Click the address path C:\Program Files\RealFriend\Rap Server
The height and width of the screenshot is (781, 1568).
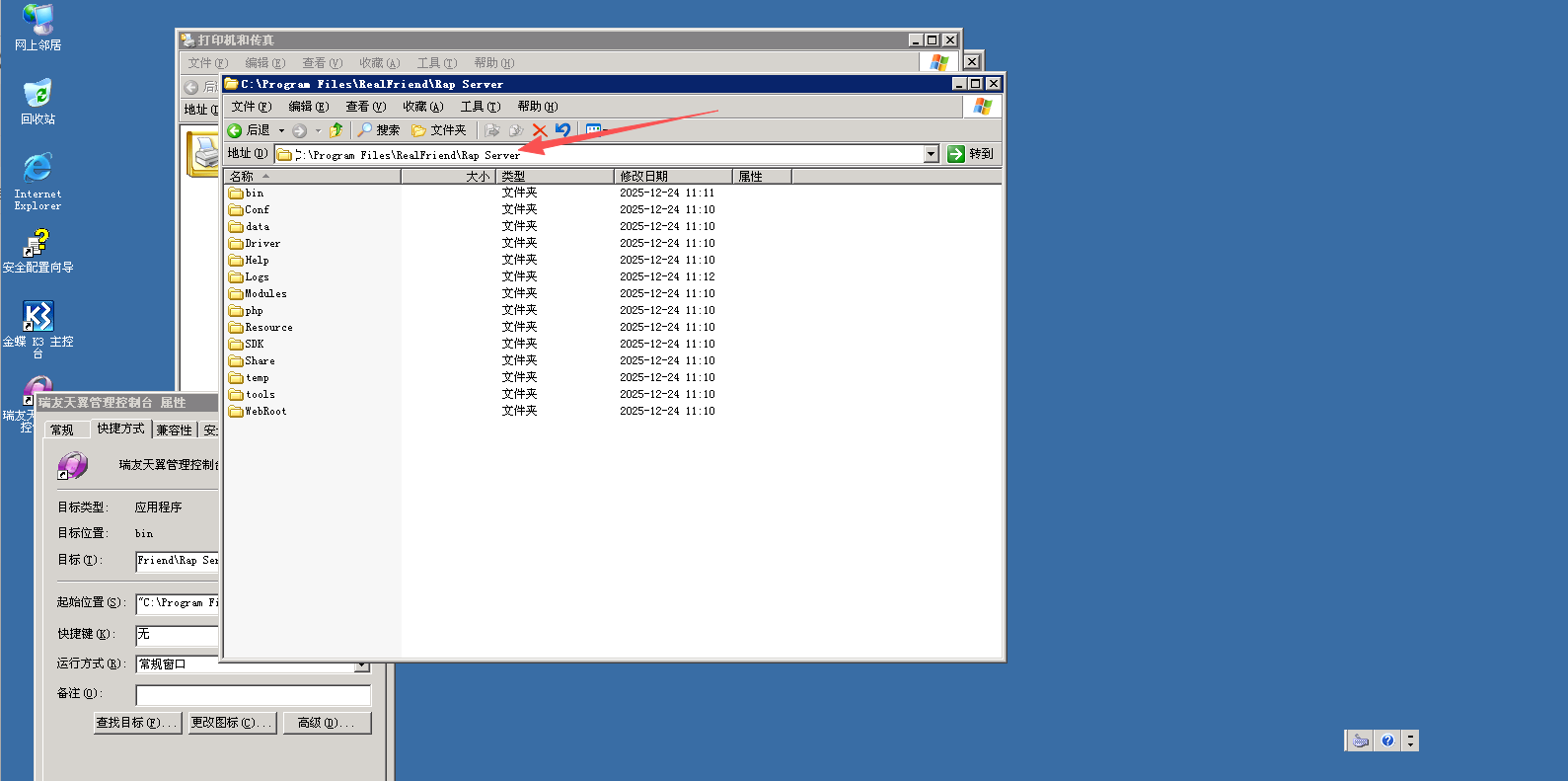(408, 155)
